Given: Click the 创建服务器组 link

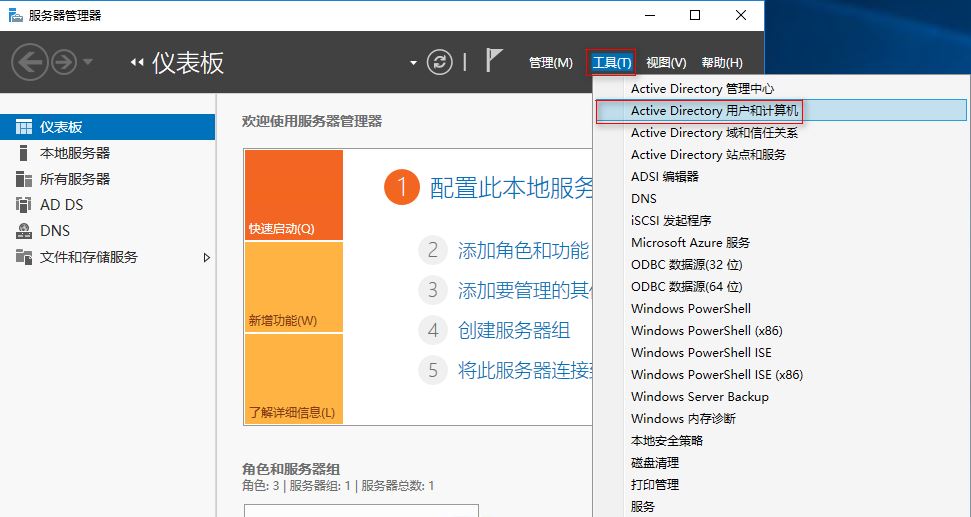Looking at the screenshot, I should click(x=513, y=330).
